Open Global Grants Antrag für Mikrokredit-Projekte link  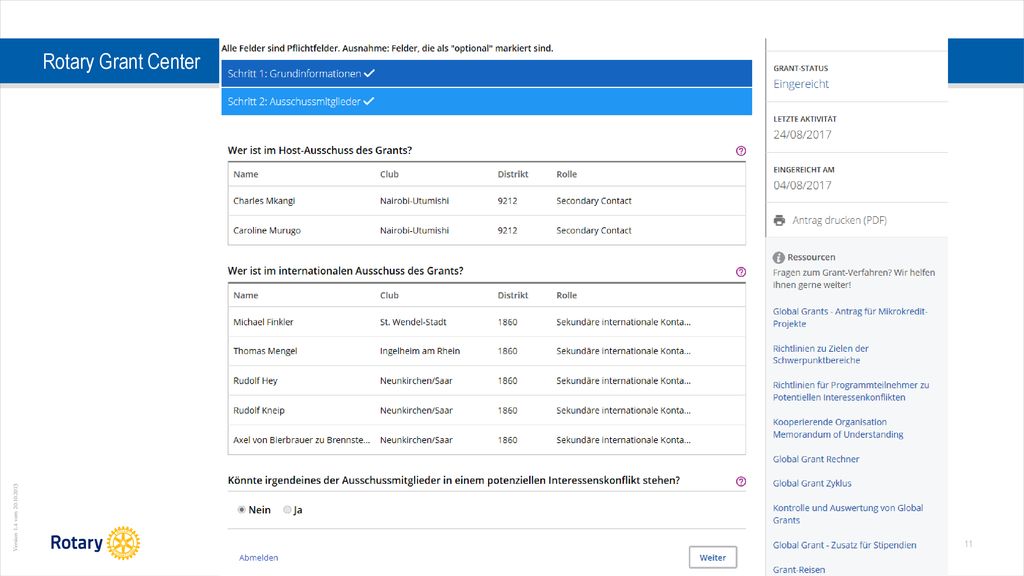850,317
